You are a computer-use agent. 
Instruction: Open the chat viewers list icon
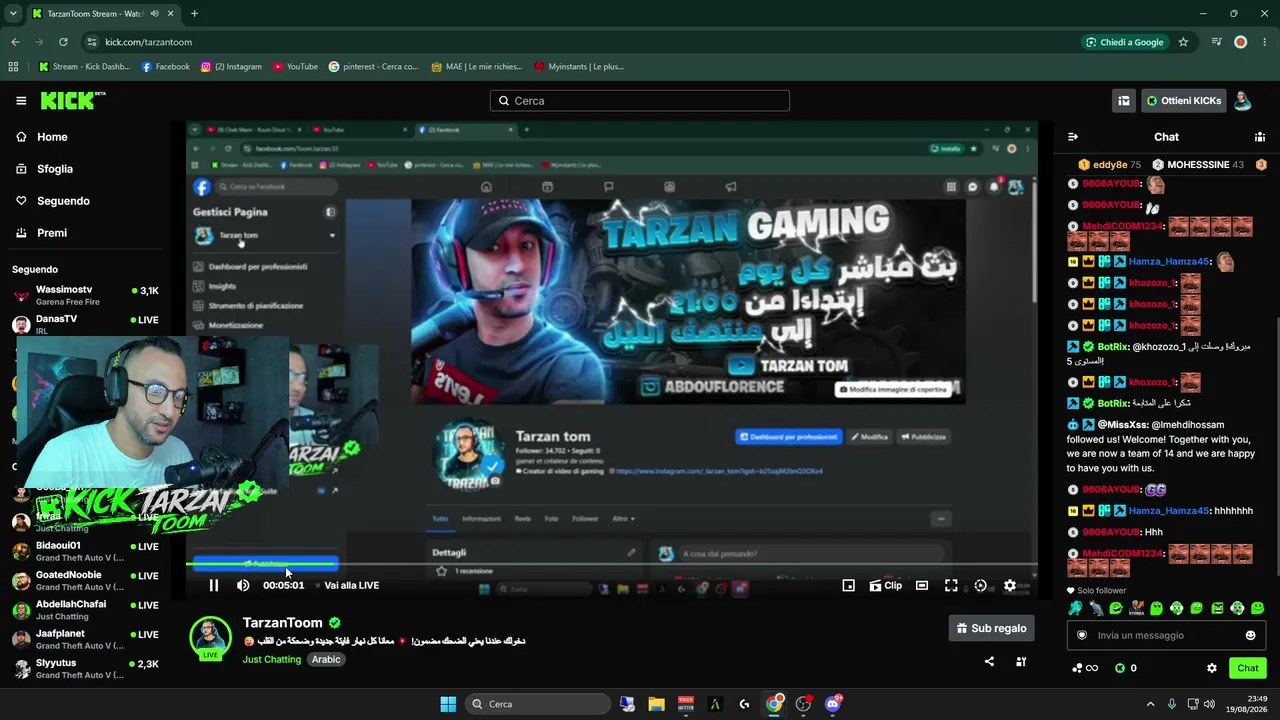[1260, 137]
